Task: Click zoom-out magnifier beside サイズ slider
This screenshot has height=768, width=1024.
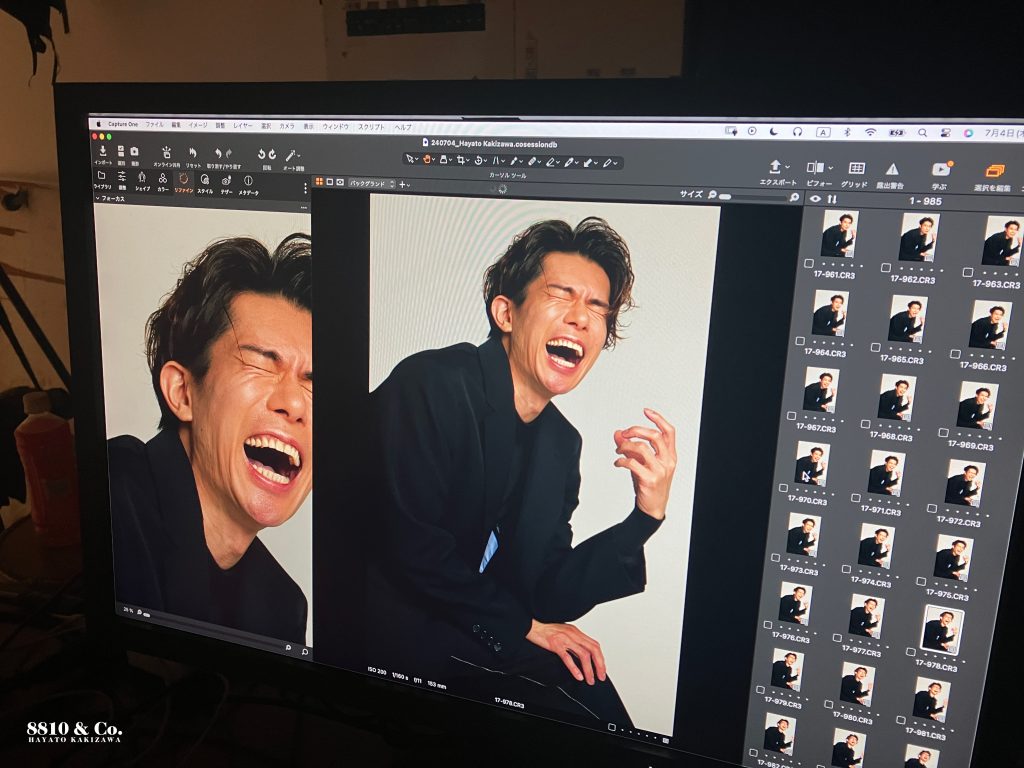Action: pyautogui.click(x=712, y=195)
